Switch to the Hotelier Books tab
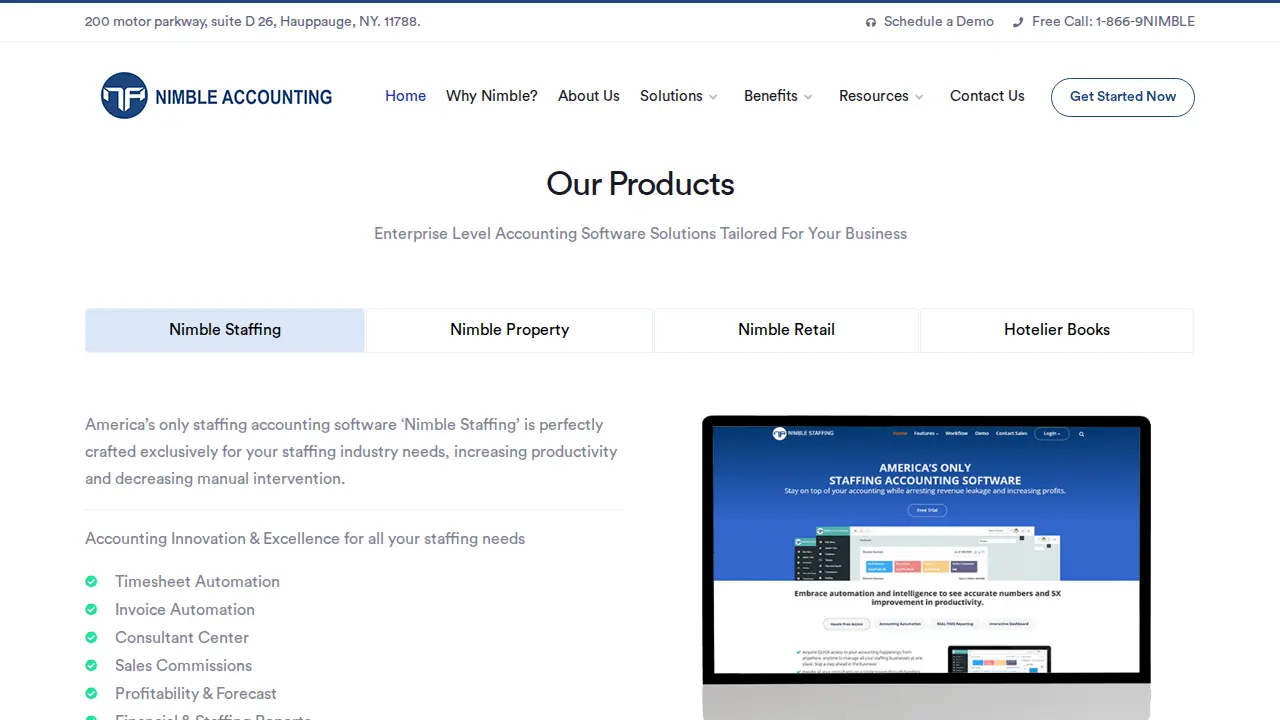 click(x=1057, y=330)
